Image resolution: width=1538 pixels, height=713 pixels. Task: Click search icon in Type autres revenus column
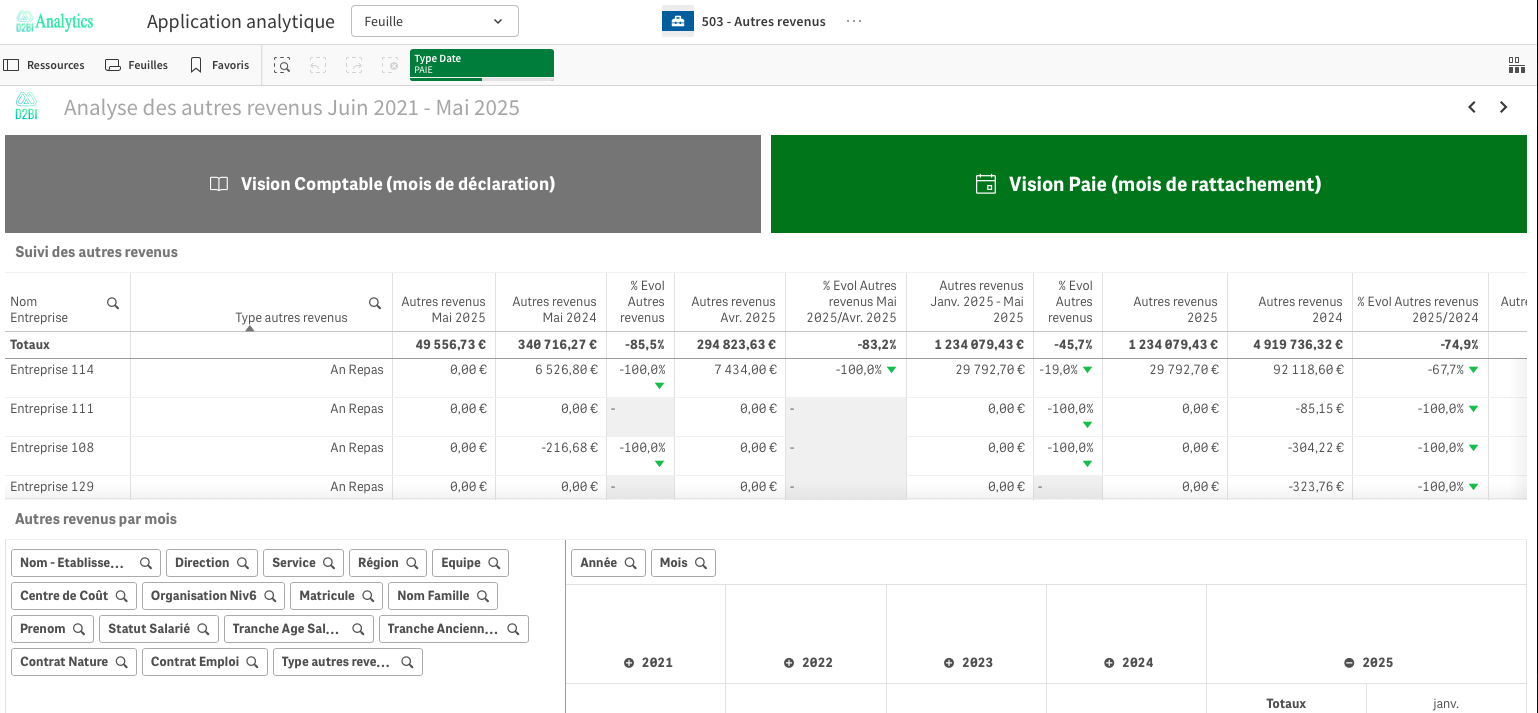click(x=375, y=303)
